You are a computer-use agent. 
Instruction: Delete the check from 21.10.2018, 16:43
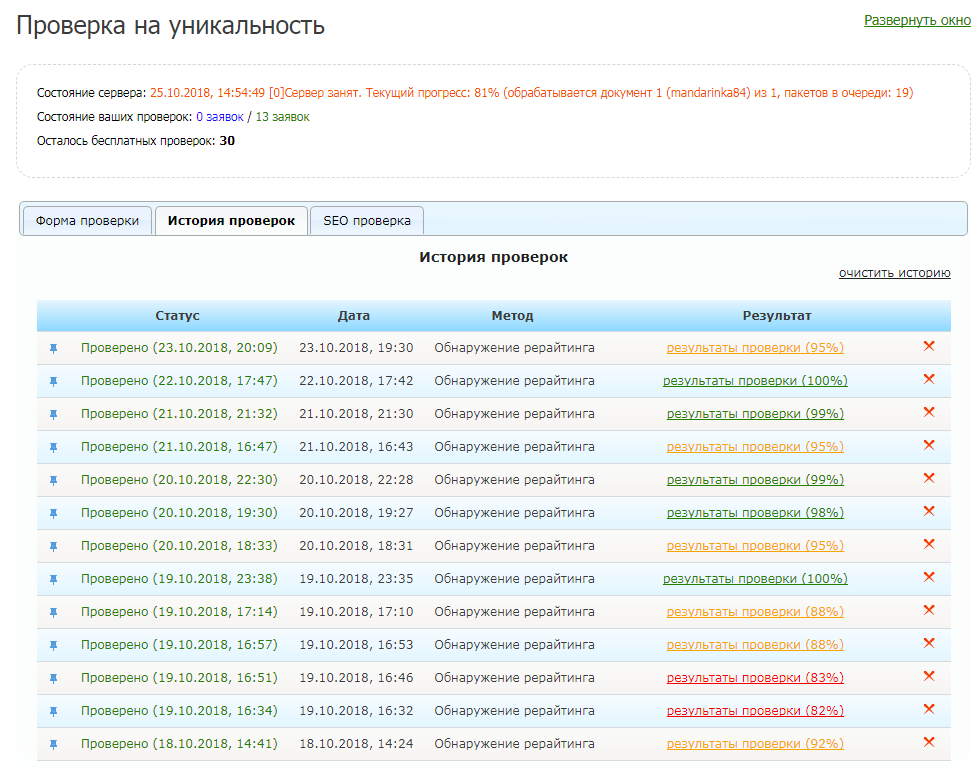click(929, 445)
